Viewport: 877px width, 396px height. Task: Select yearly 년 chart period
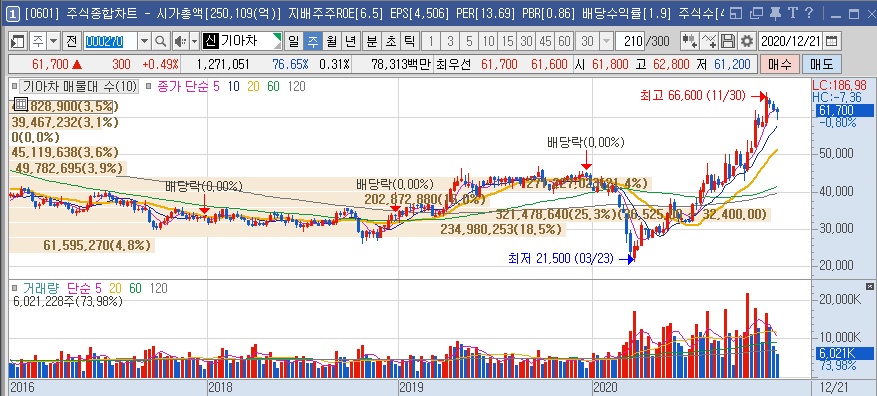coord(351,41)
